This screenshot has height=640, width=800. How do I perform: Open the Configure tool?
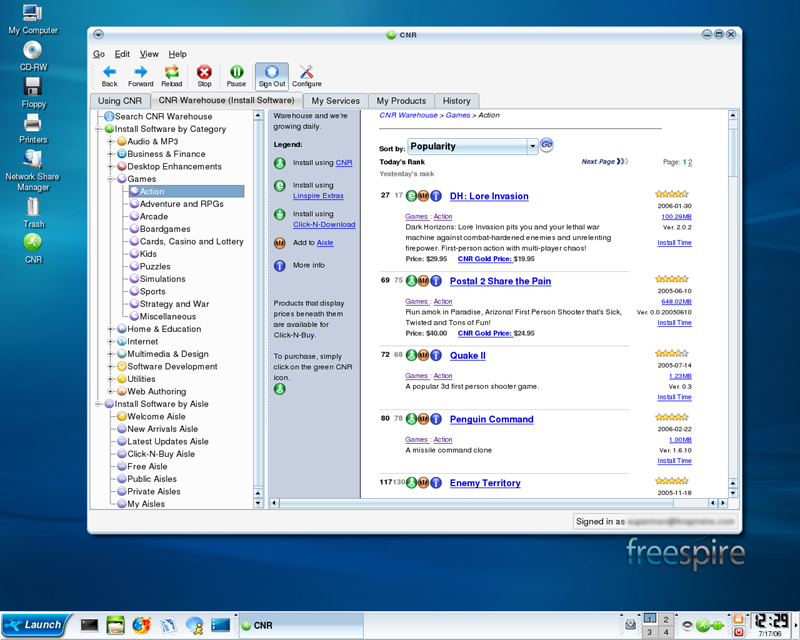click(307, 76)
